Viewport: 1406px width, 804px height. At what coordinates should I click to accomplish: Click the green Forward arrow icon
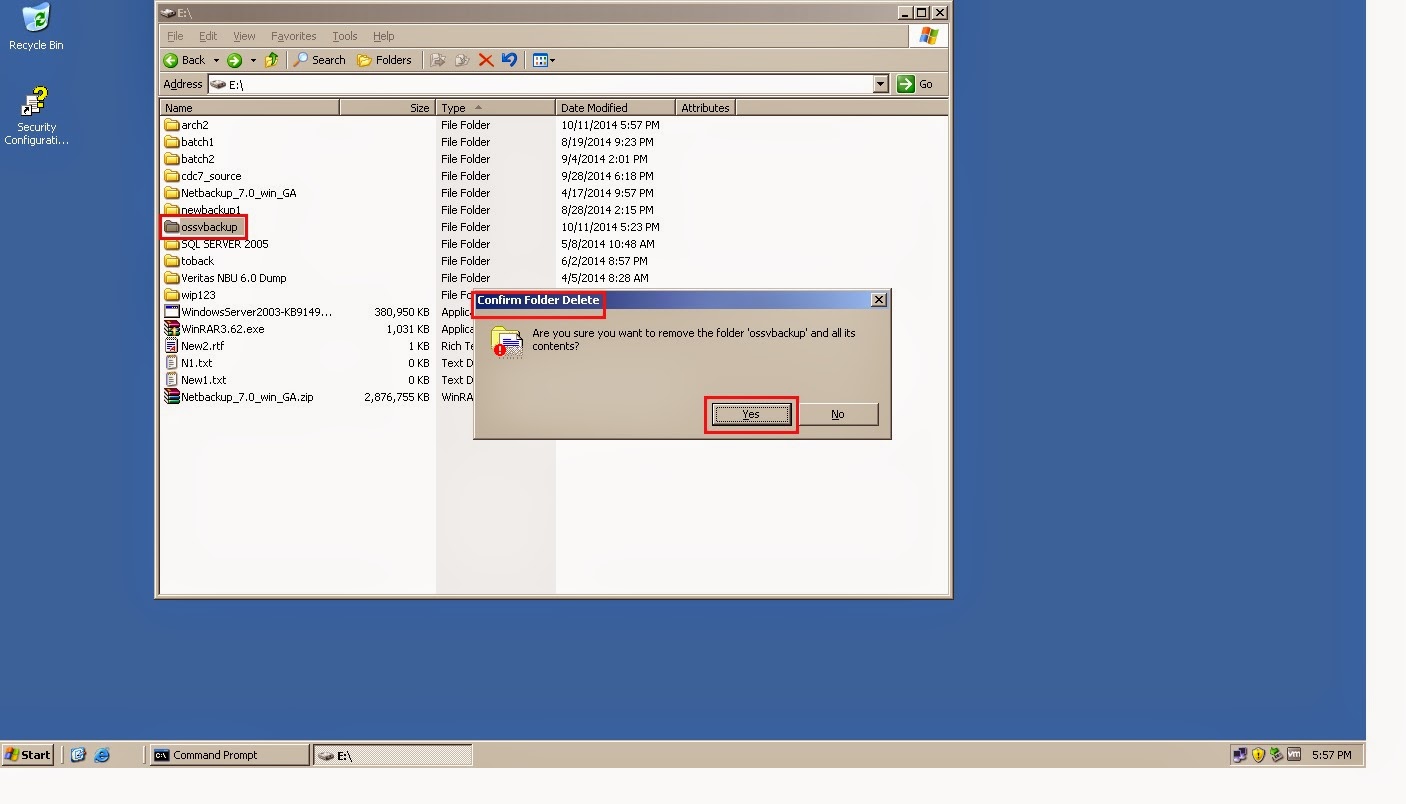pos(234,60)
